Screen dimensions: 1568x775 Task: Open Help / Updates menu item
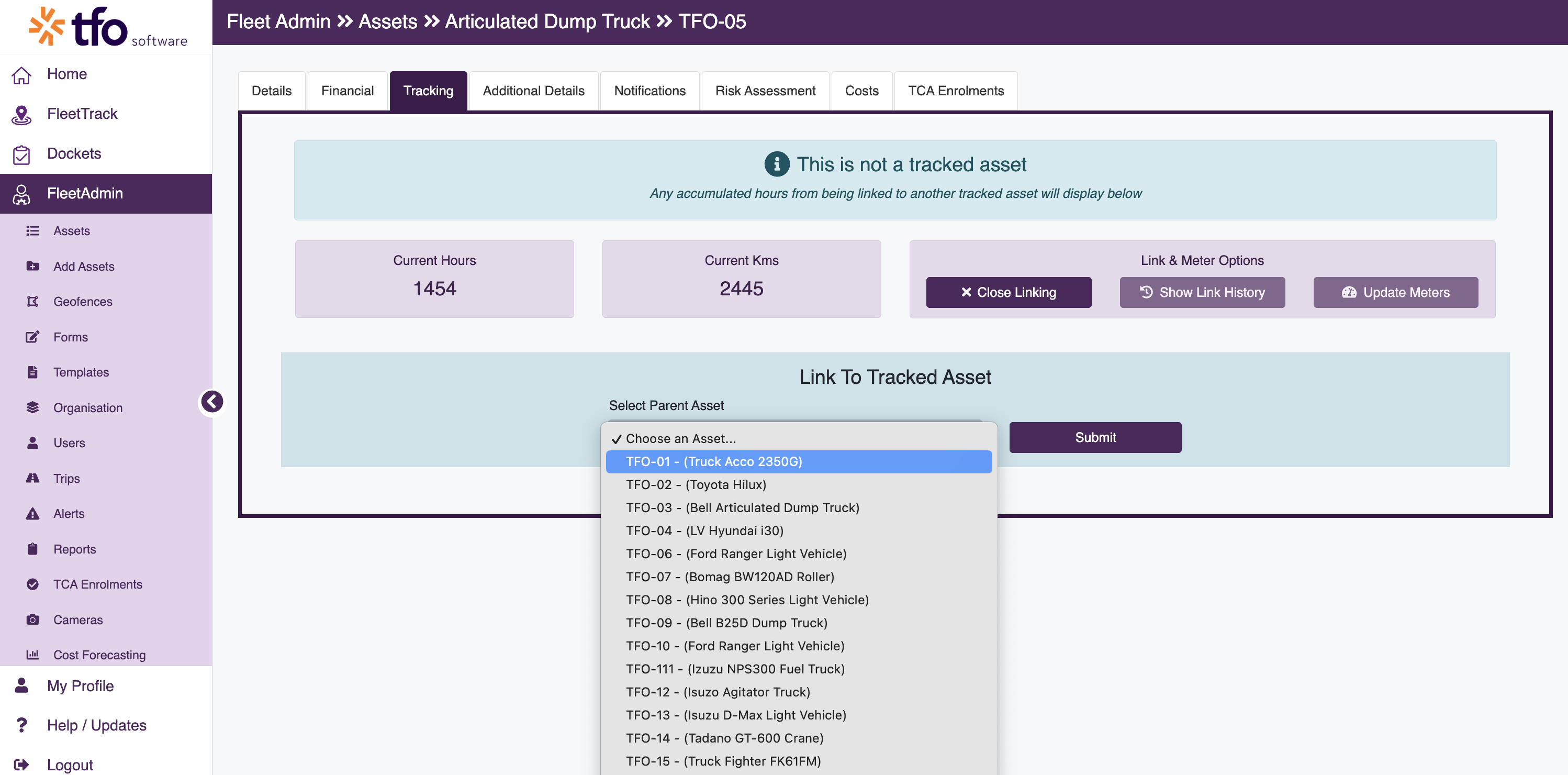(x=106, y=725)
